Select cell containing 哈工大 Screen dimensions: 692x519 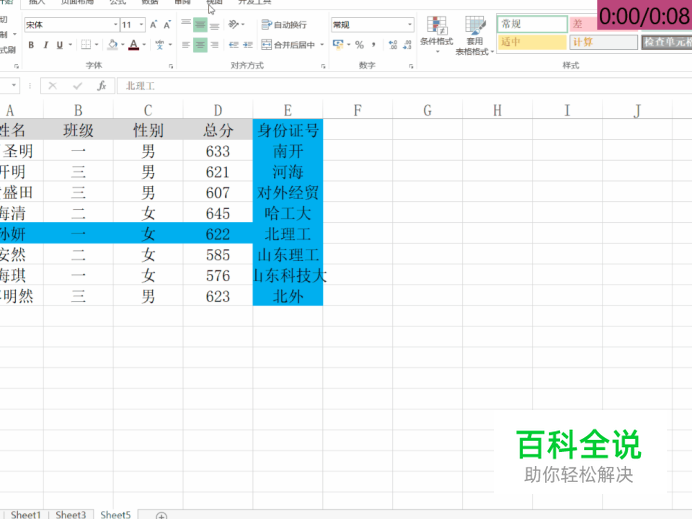(288, 213)
